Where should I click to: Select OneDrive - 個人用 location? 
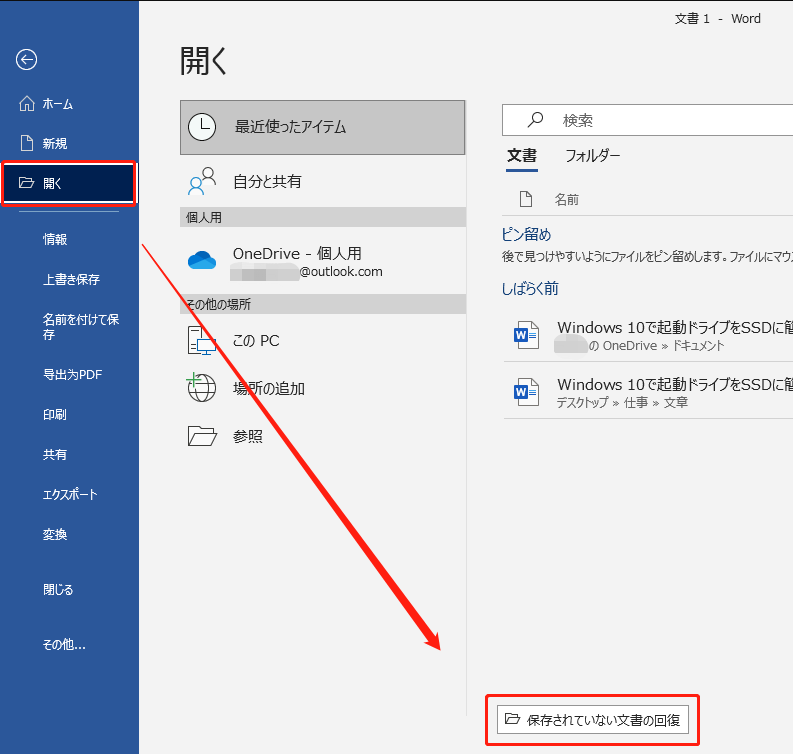pos(322,261)
